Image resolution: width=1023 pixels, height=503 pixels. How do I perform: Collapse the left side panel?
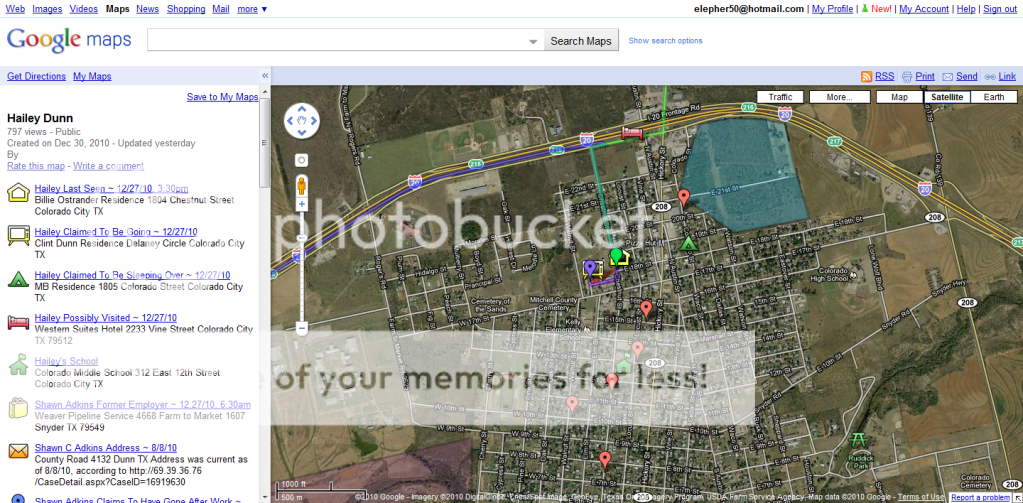[265, 76]
